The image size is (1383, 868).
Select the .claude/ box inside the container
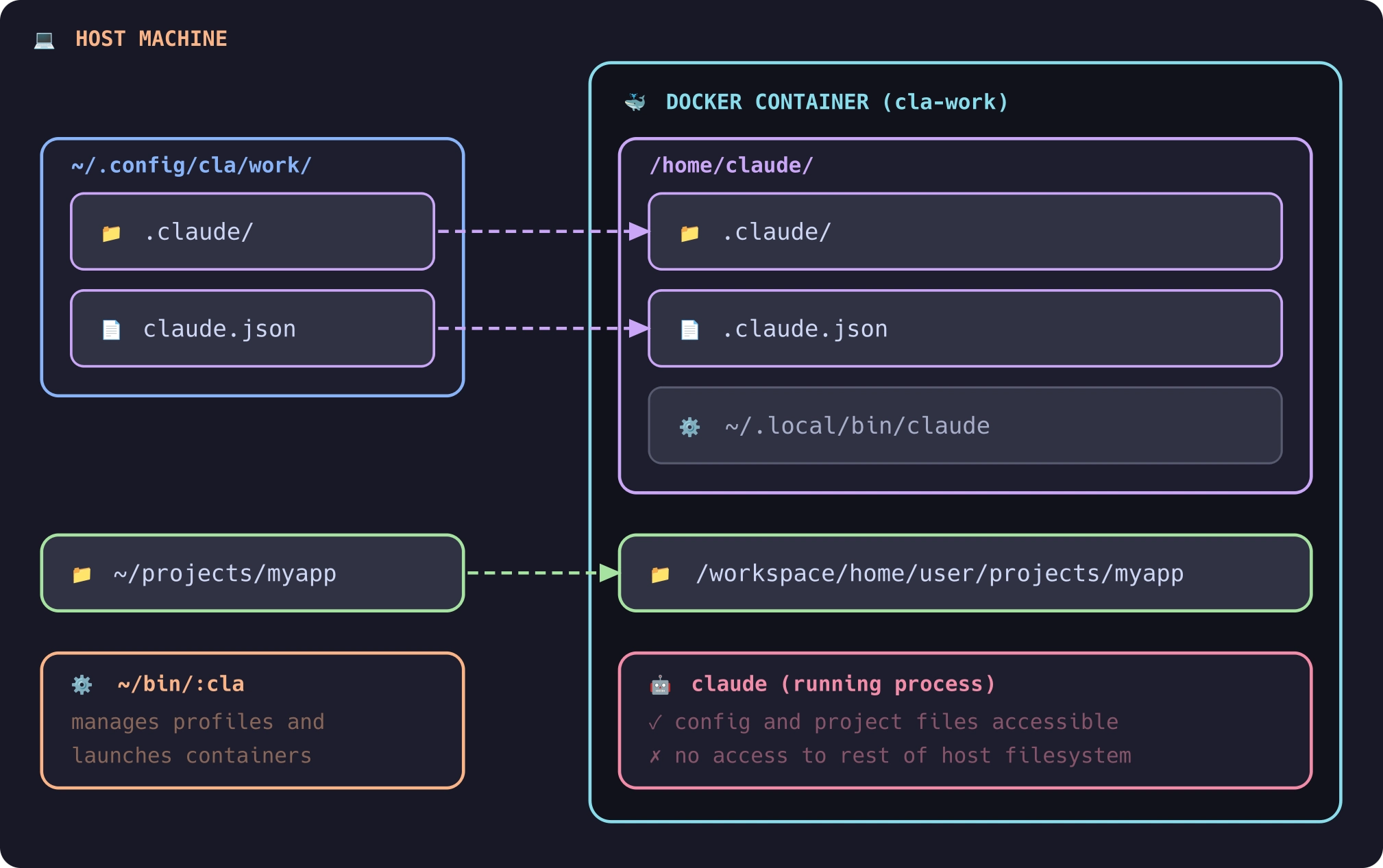click(x=964, y=232)
